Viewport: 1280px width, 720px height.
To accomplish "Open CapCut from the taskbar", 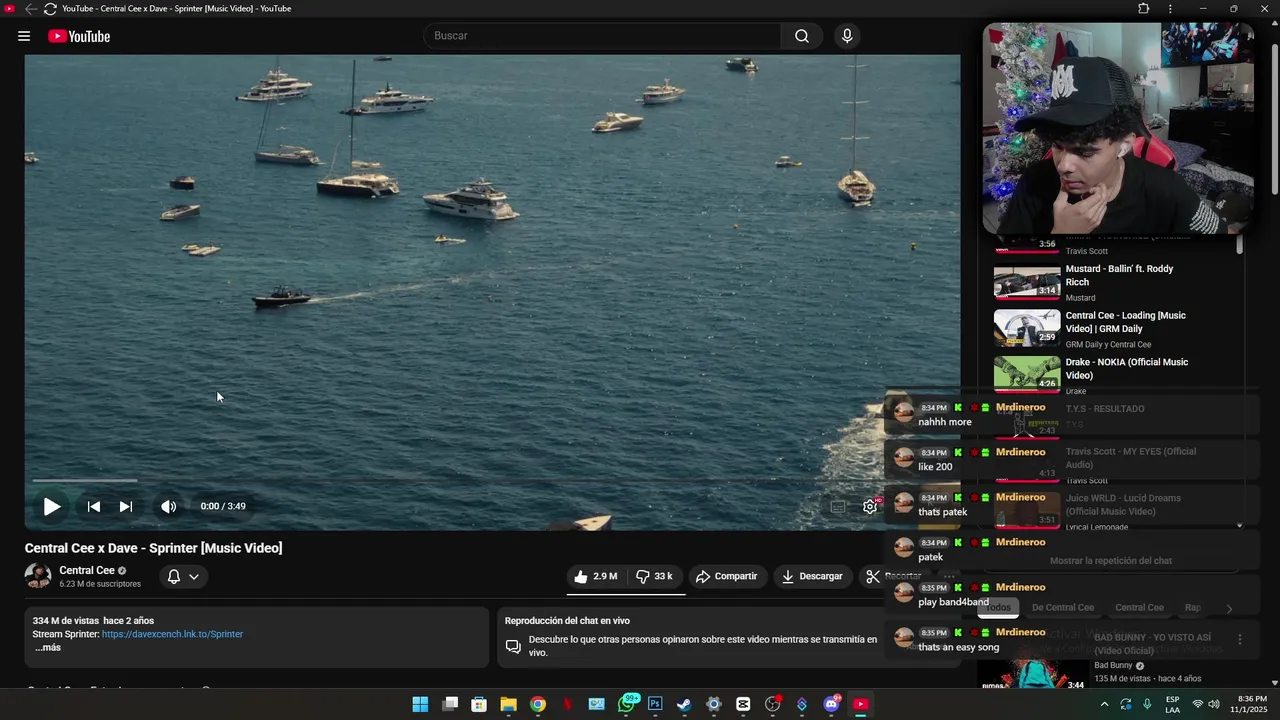I will coord(743,704).
